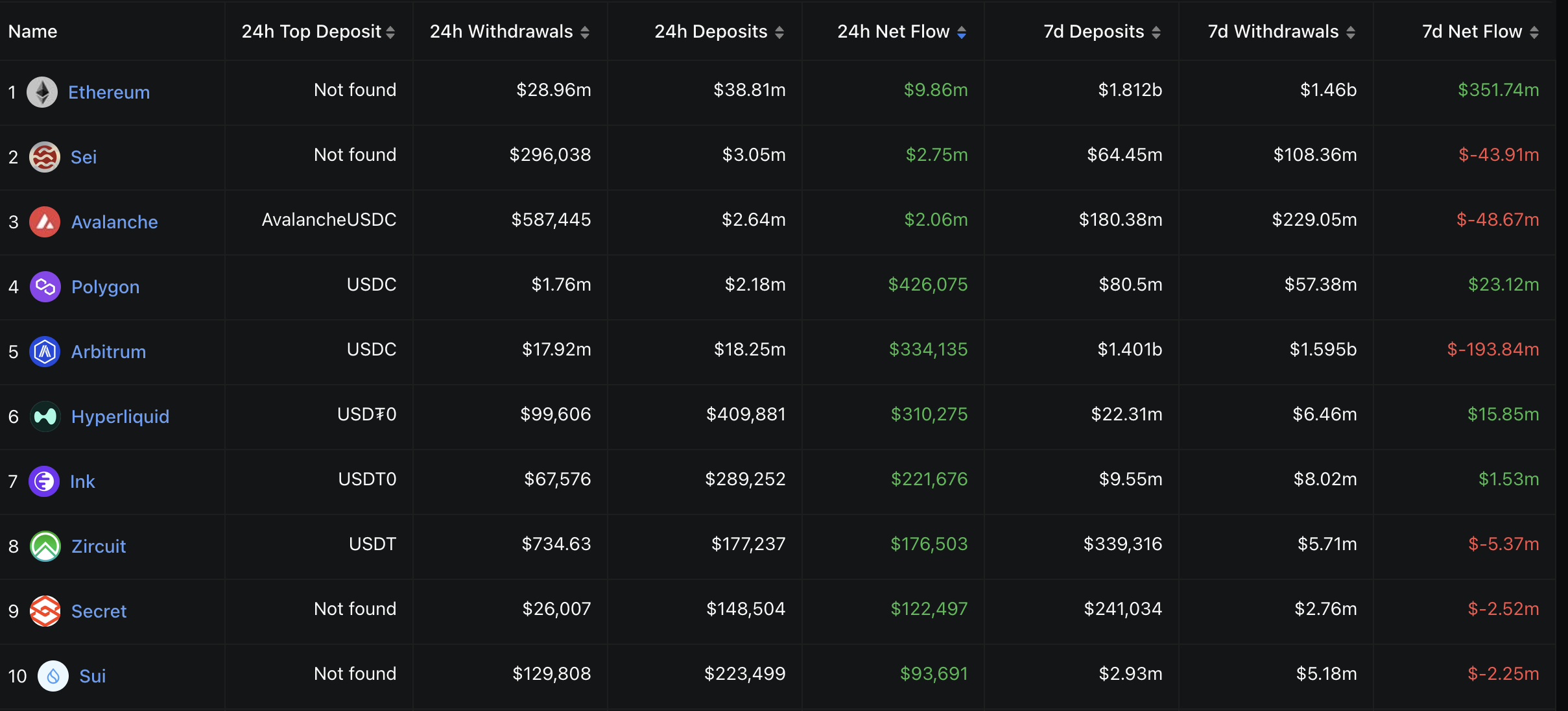This screenshot has width=1568, height=711.
Task: Select Zircuit's $734.63 withdrawals value
Action: click(x=556, y=544)
